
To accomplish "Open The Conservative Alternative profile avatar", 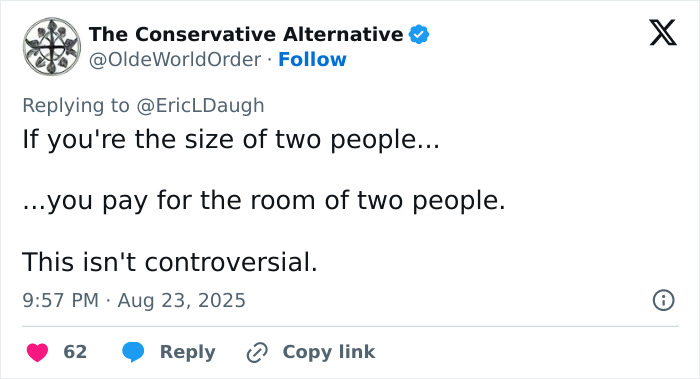I will (52, 46).
